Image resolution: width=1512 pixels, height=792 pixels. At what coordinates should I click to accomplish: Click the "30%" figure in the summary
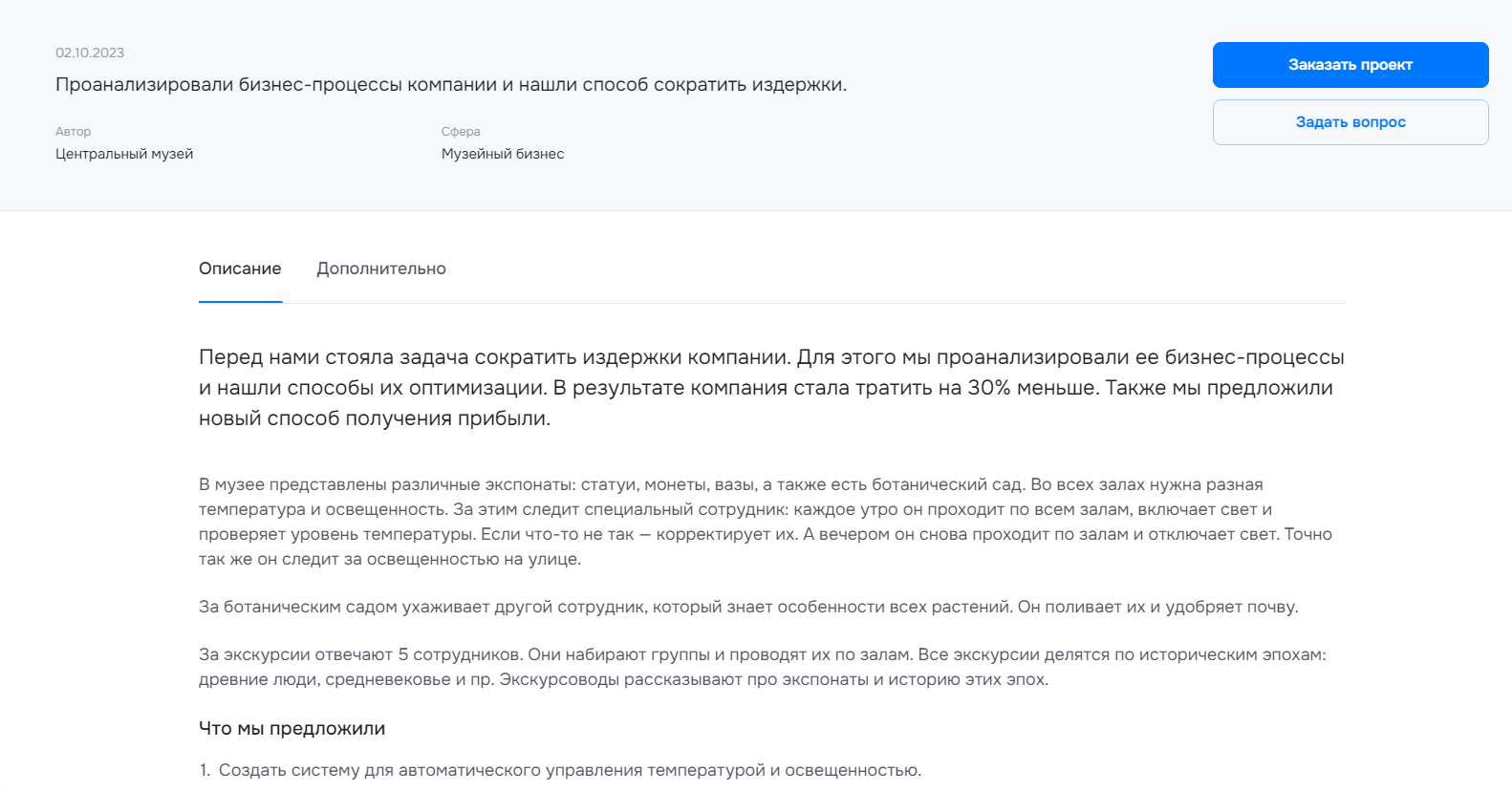989,388
